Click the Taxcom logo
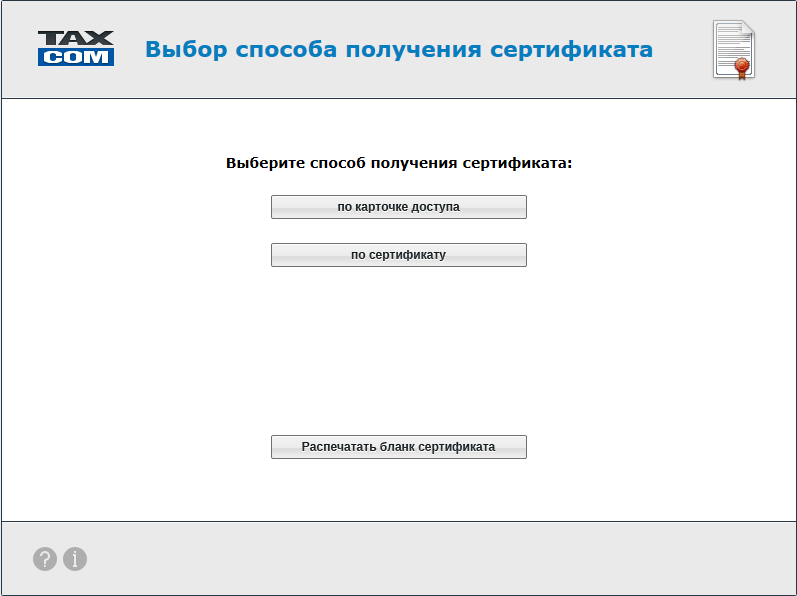Viewport: 797px width, 596px height. (76, 48)
